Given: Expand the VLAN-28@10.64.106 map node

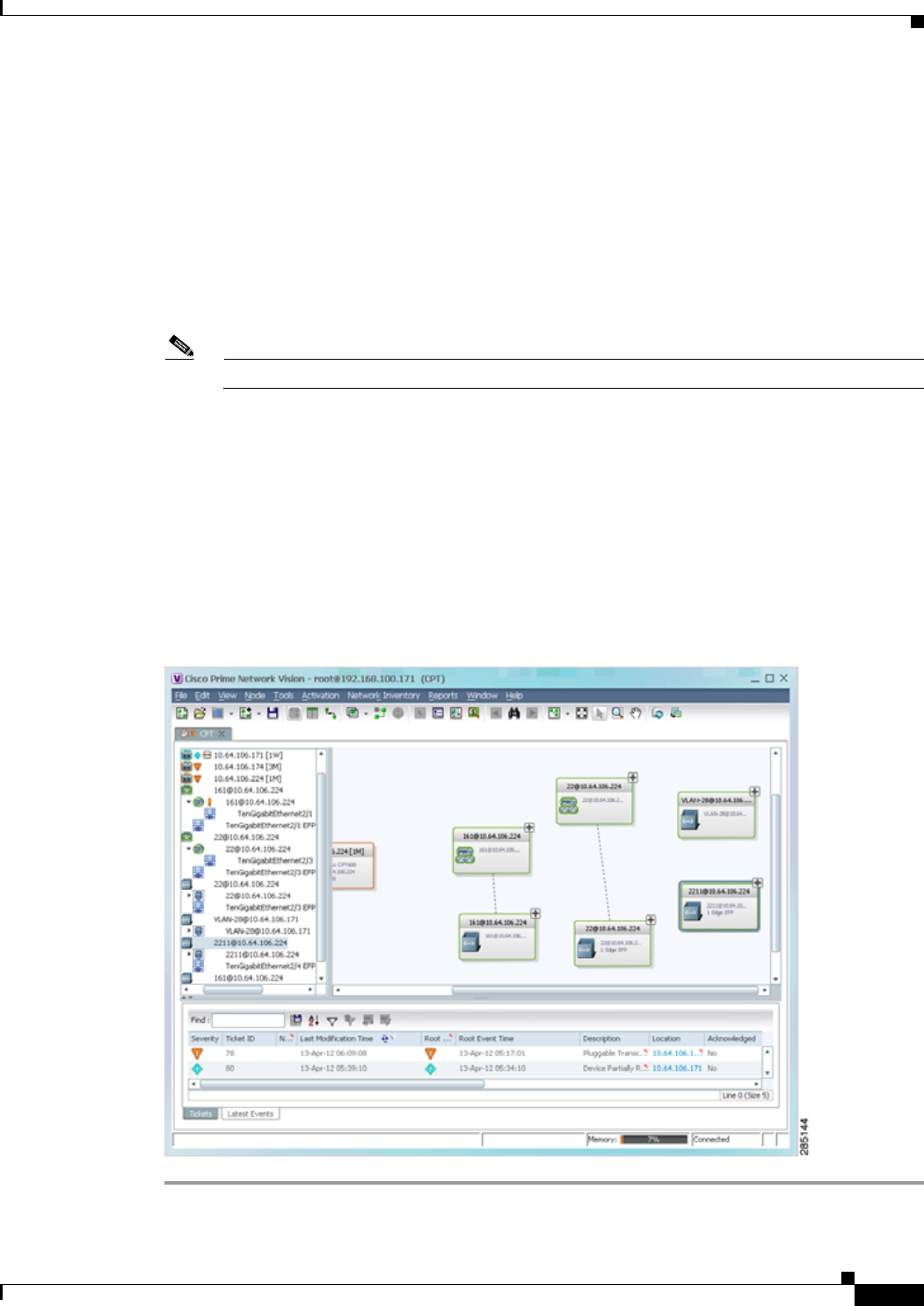Looking at the screenshot, I should [x=754, y=792].
